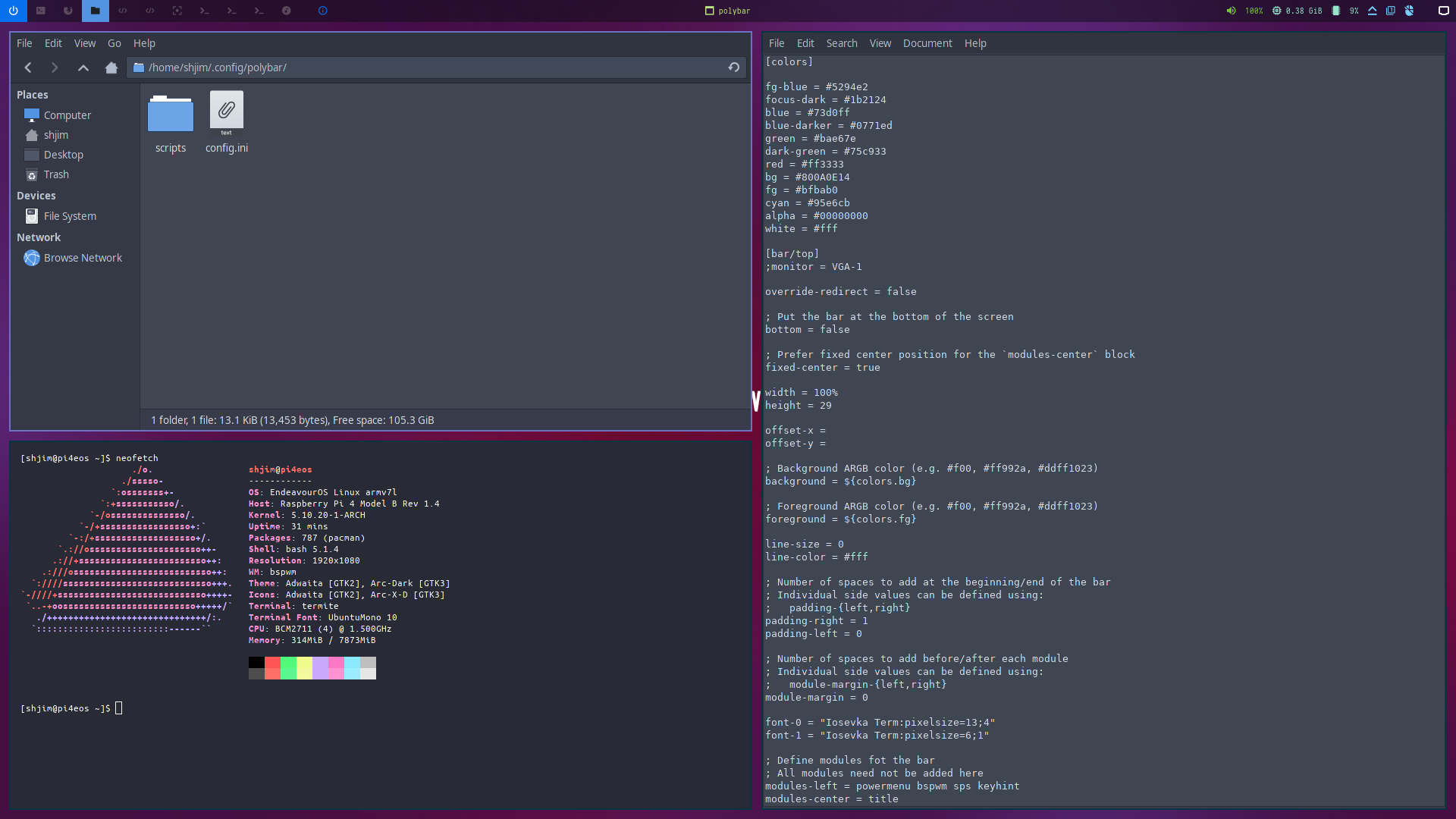Screen dimensions: 1456x819
Task: Select the Computer sidebar icon
Action: (x=31, y=115)
